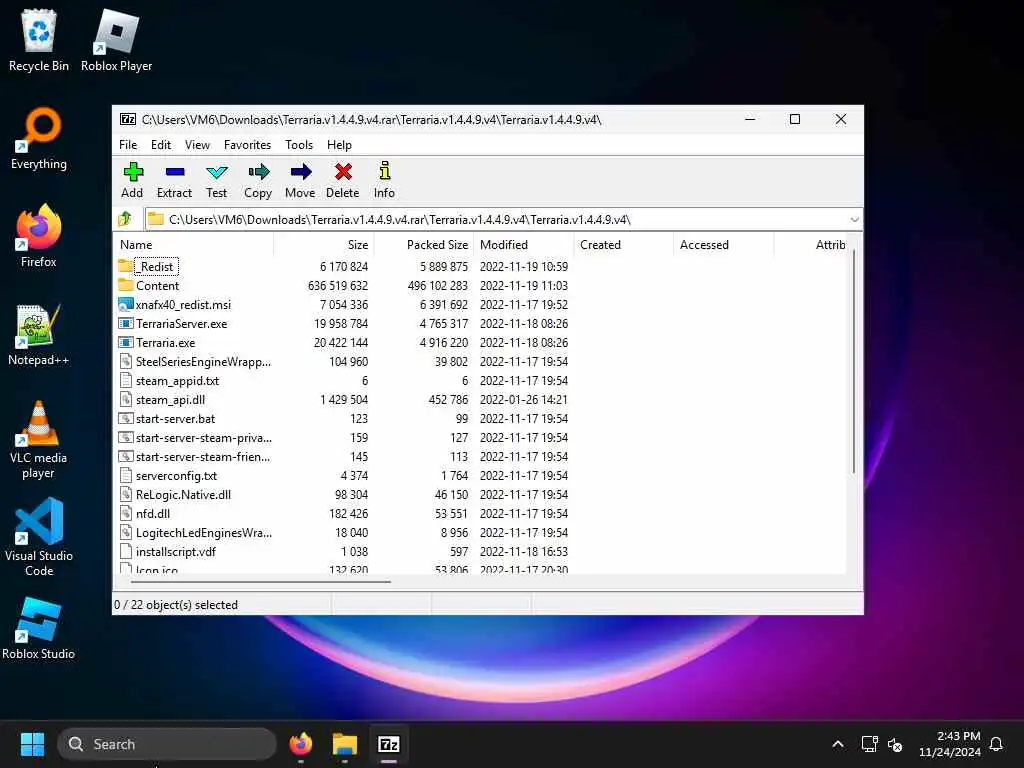The image size is (1024, 768).
Task: Open Everything search desktop shortcut
Action: tap(39, 138)
